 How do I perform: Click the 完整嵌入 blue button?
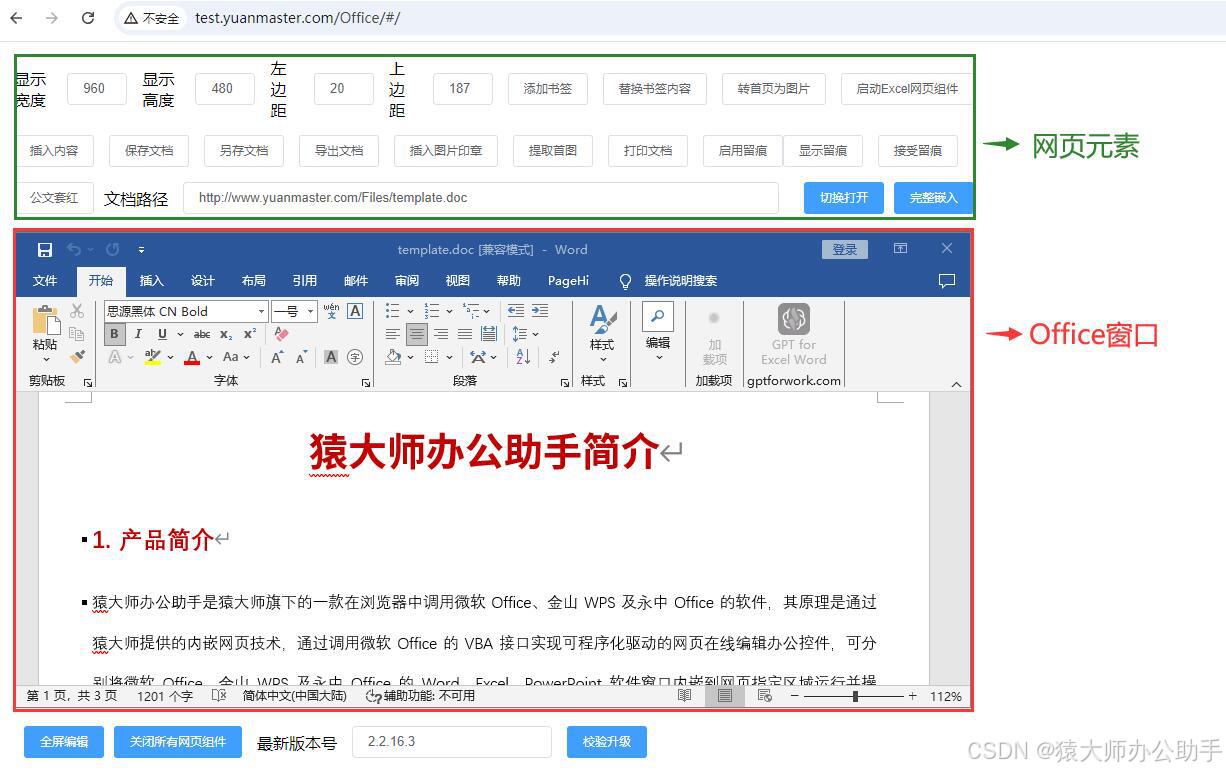[933, 198]
